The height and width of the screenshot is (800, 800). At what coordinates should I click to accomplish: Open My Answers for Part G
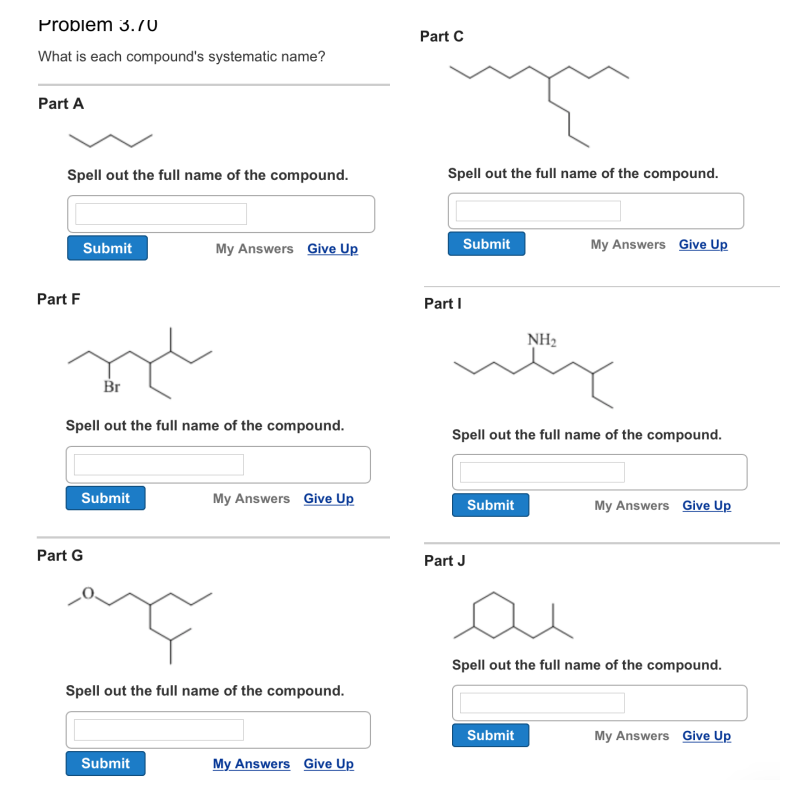[251, 763]
